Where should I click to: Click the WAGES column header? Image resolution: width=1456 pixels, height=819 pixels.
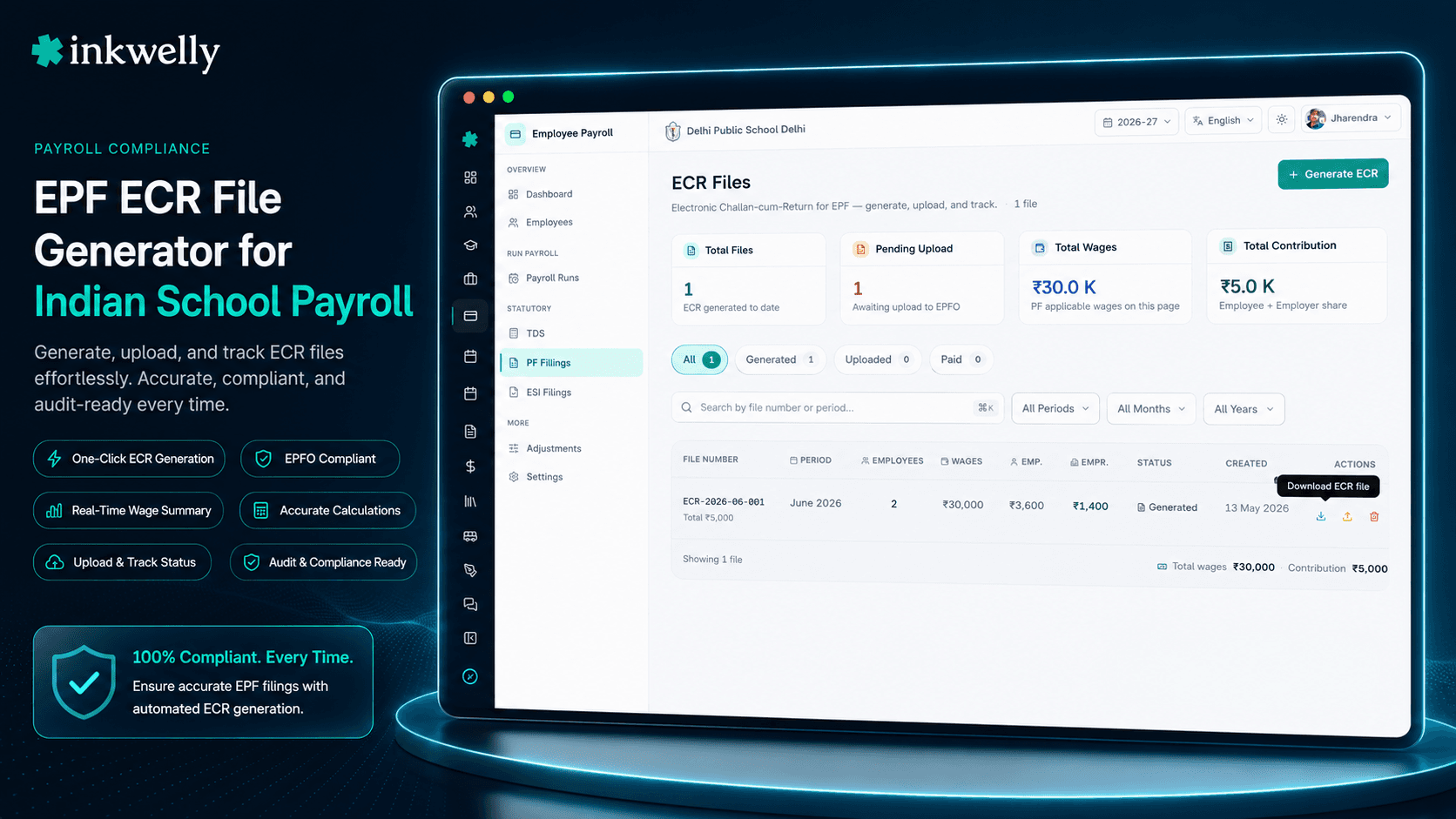tap(961, 461)
